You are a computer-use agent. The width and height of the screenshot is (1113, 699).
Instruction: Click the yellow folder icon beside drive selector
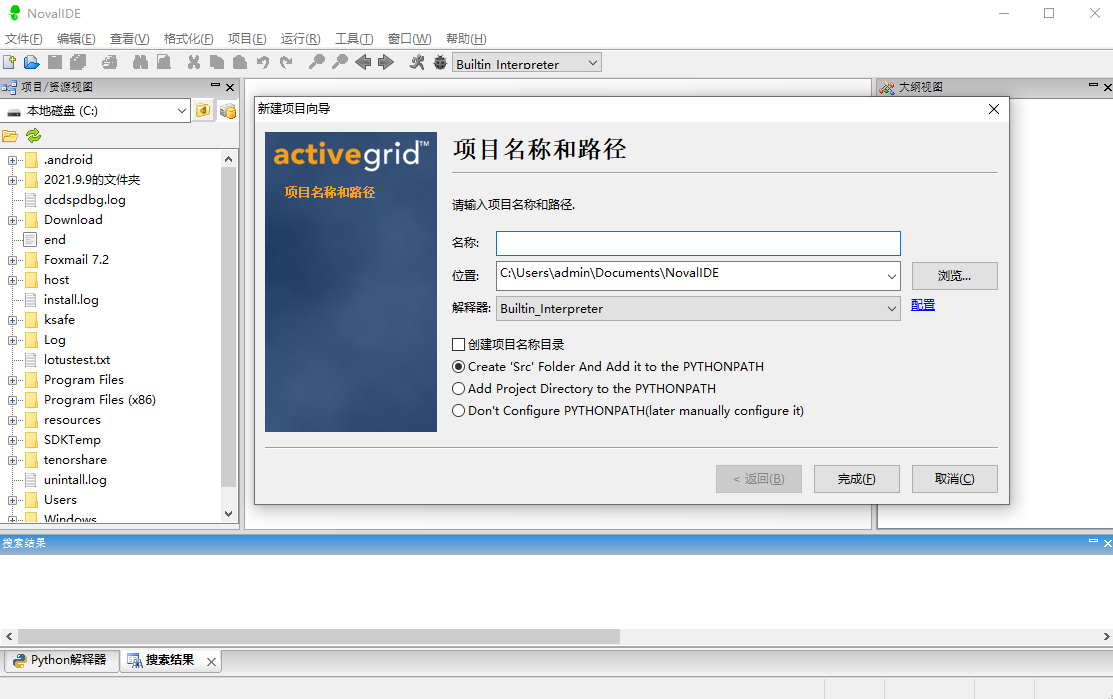(203, 111)
